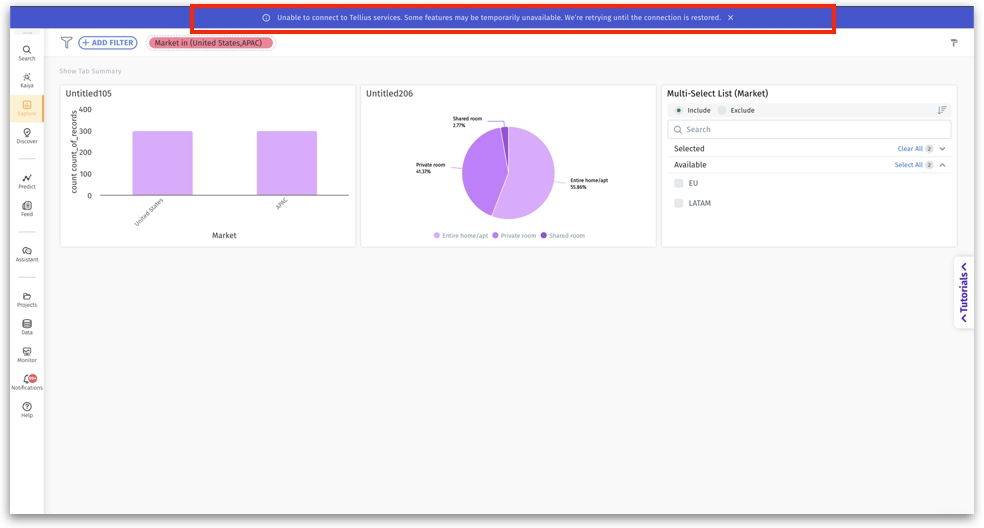
Task: Check the LATAM market checkbox
Action: 679,203
